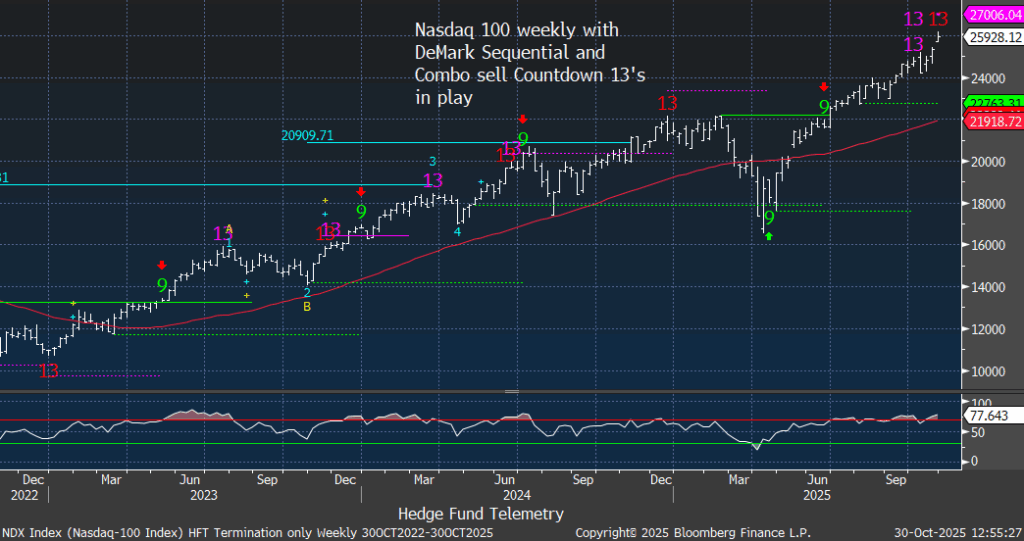The image size is (1024, 541).
Task: Select the red down arrow at July 2024 peak
Action: tap(522, 118)
